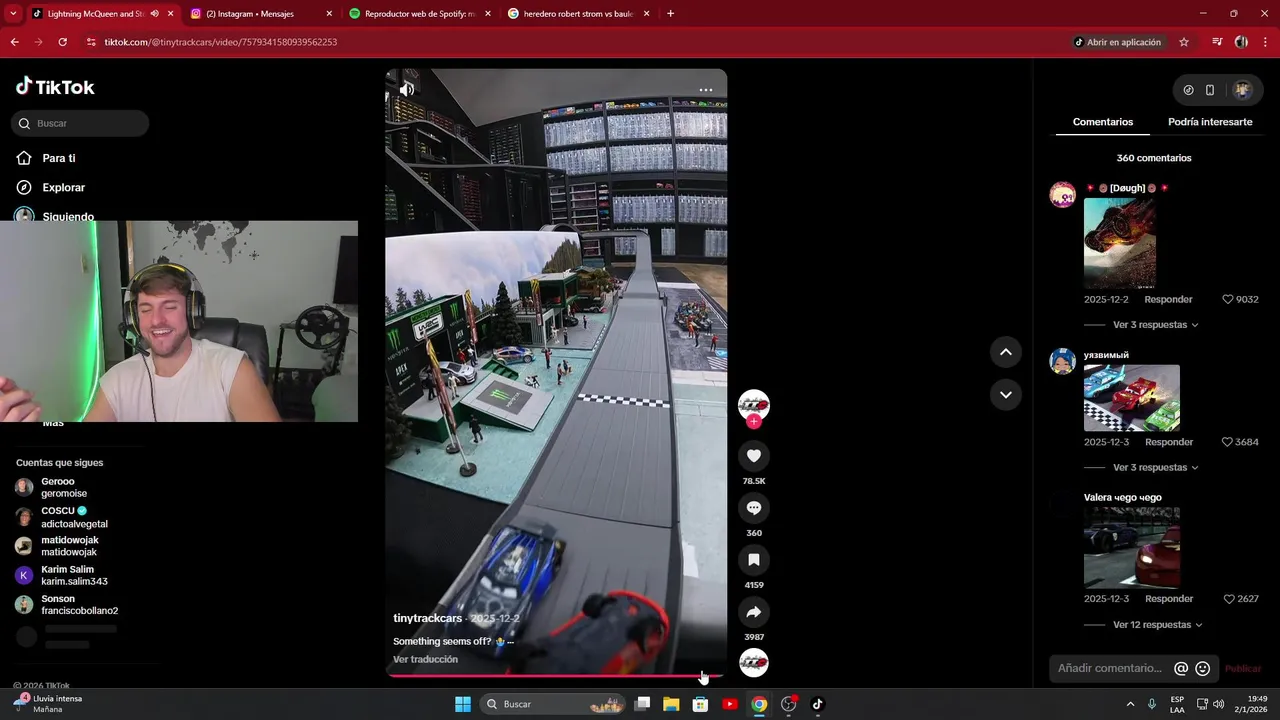1280x720 pixels.
Task: Reload the page
Action: 62,42
